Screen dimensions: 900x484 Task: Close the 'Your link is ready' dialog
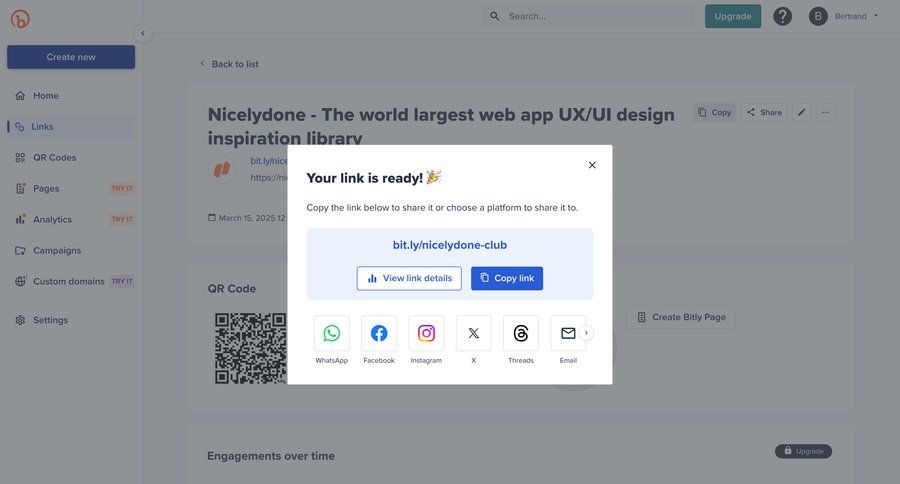[592, 165]
